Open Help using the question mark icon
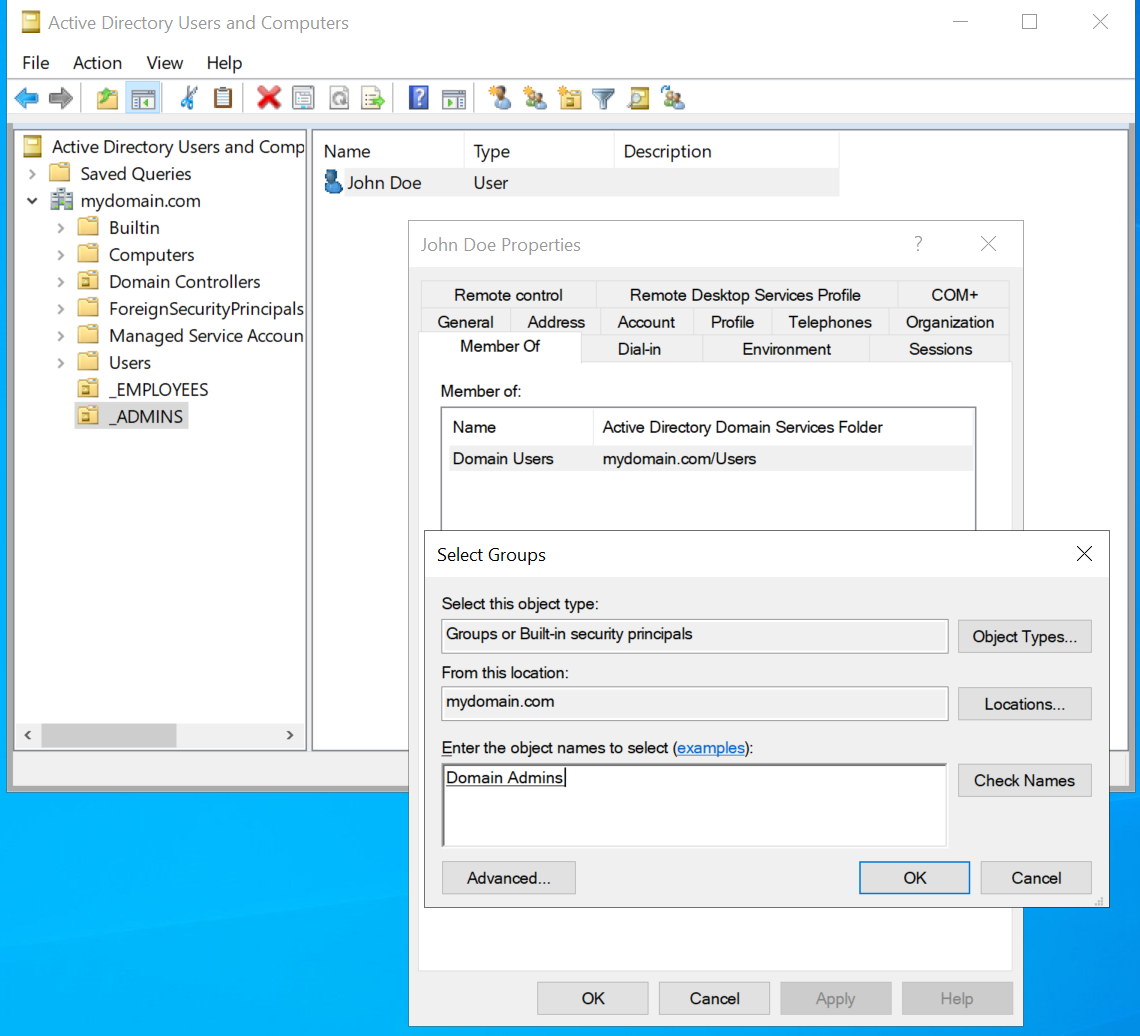 (418, 97)
